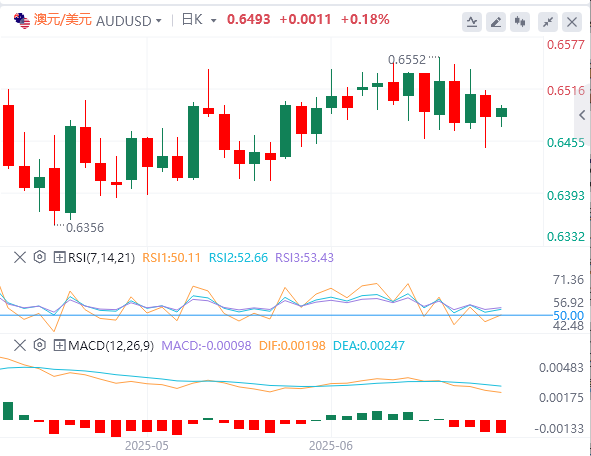
Task: Open the AUDUSD symbol dropdown
Action: [129, 21]
